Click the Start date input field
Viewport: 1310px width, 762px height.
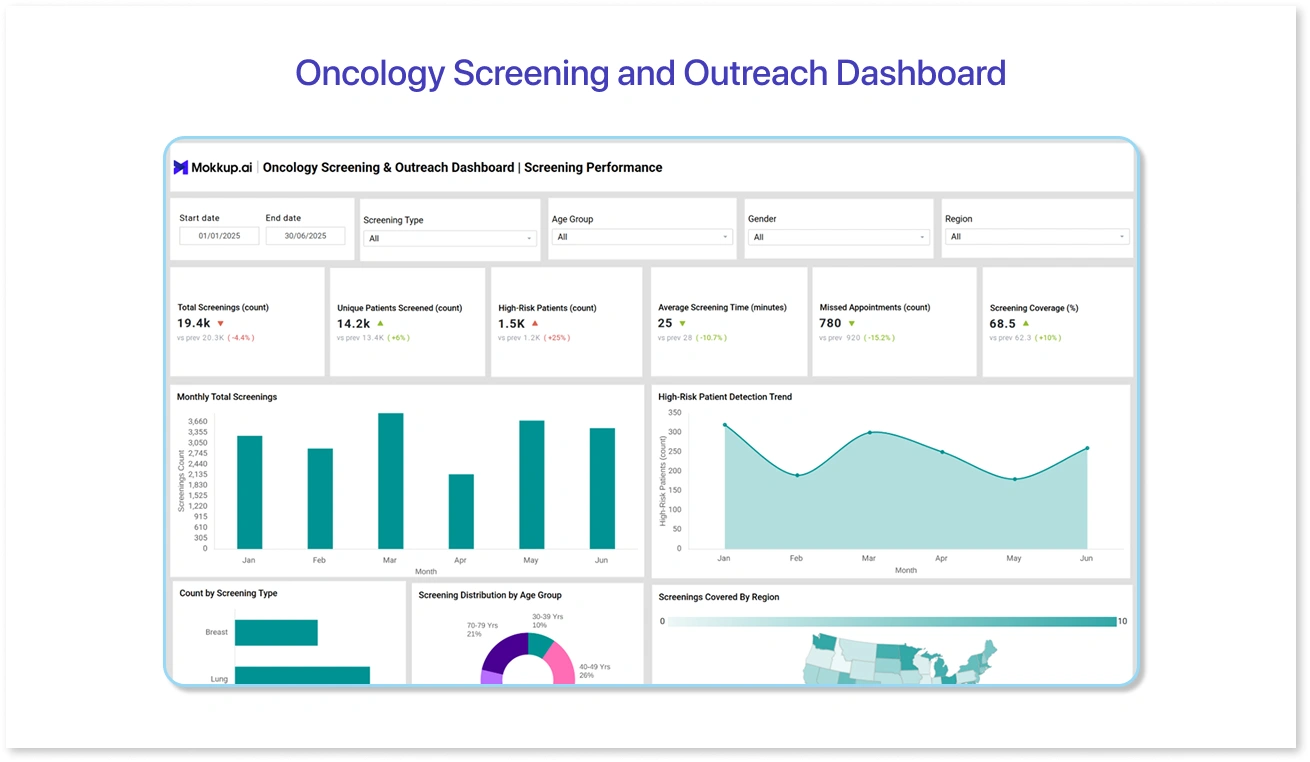pyautogui.click(x=219, y=236)
